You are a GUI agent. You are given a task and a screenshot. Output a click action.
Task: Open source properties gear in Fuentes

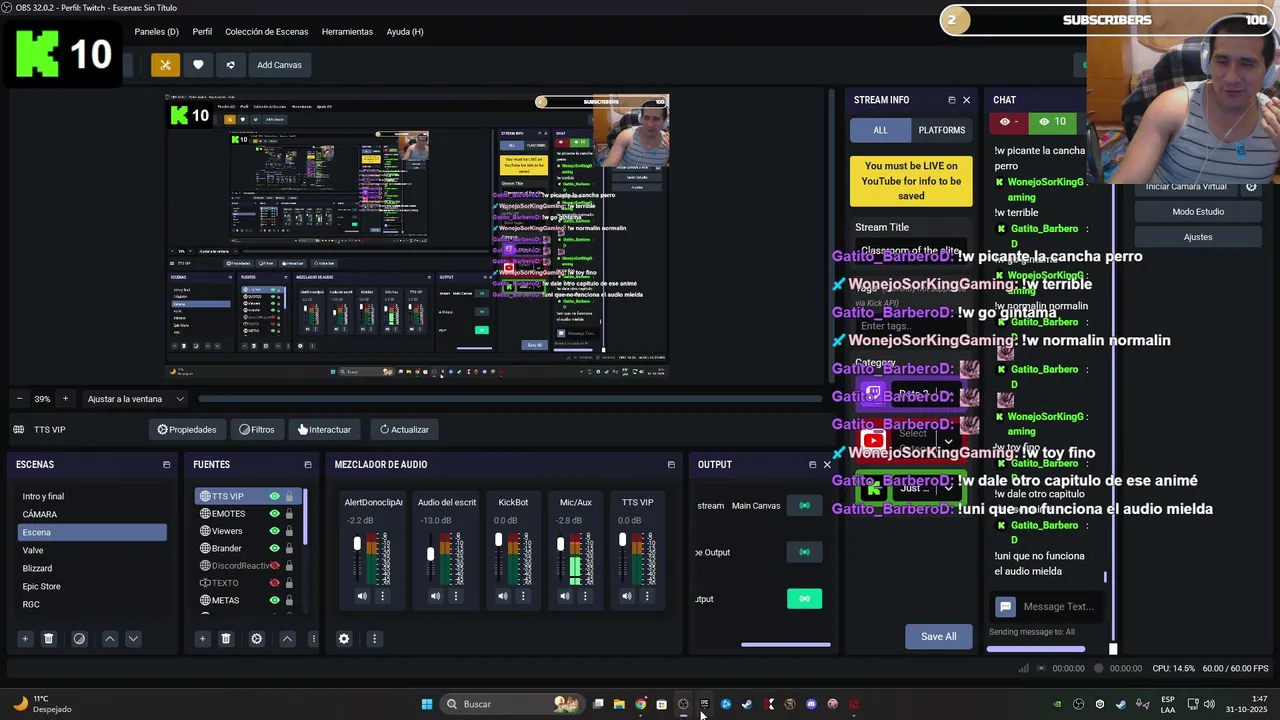256,639
